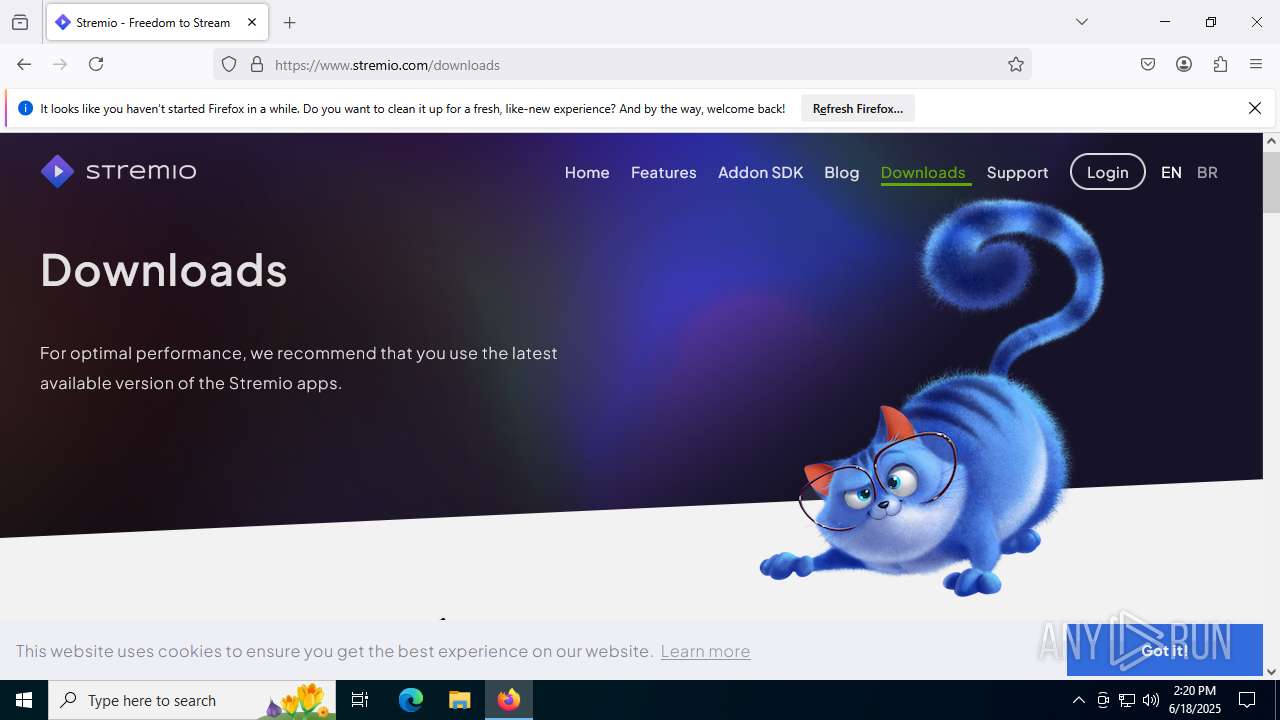The width and height of the screenshot is (1280, 720).
Task: Expand the list all tabs chevron
Action: click(1082, 22)
